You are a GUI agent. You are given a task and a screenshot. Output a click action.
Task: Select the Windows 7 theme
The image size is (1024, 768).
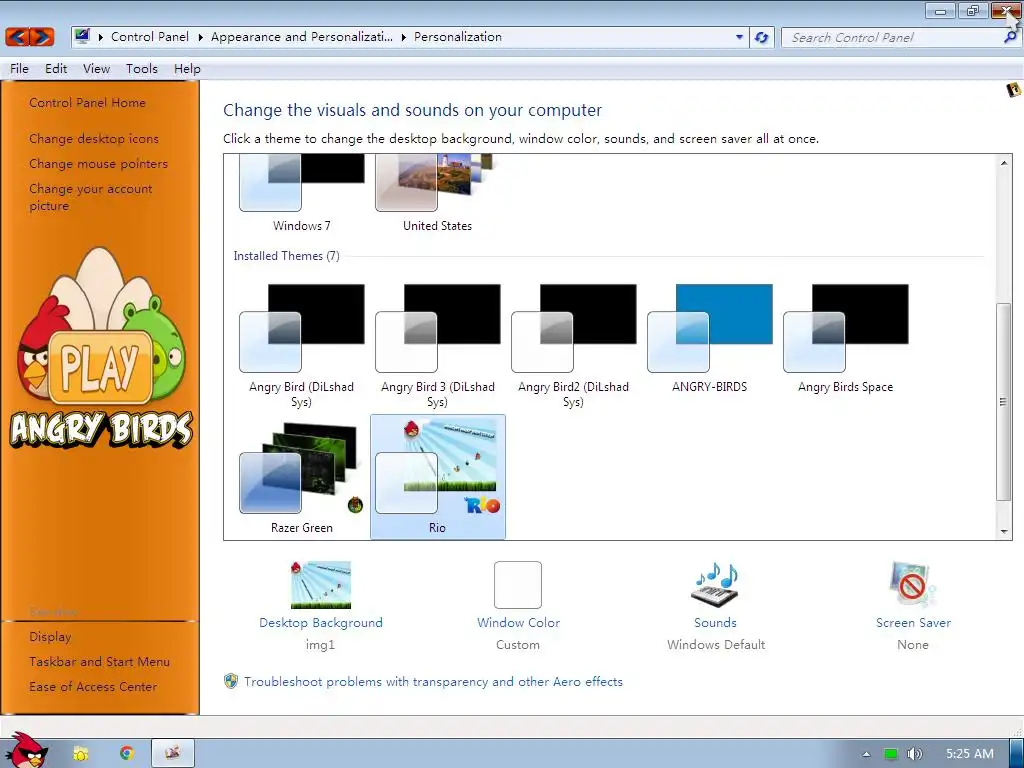coord(302,193)
